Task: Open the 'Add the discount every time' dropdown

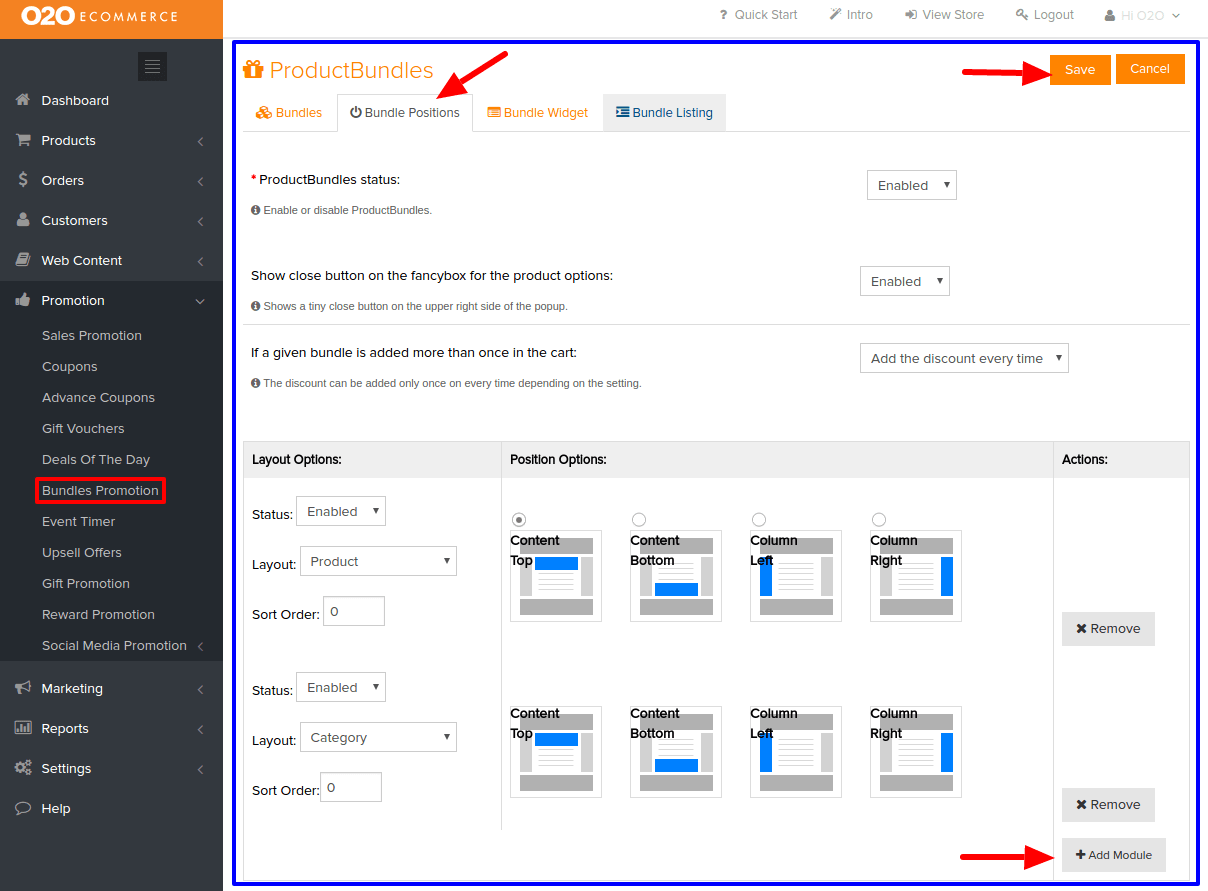Action: [x=964, y=358]
